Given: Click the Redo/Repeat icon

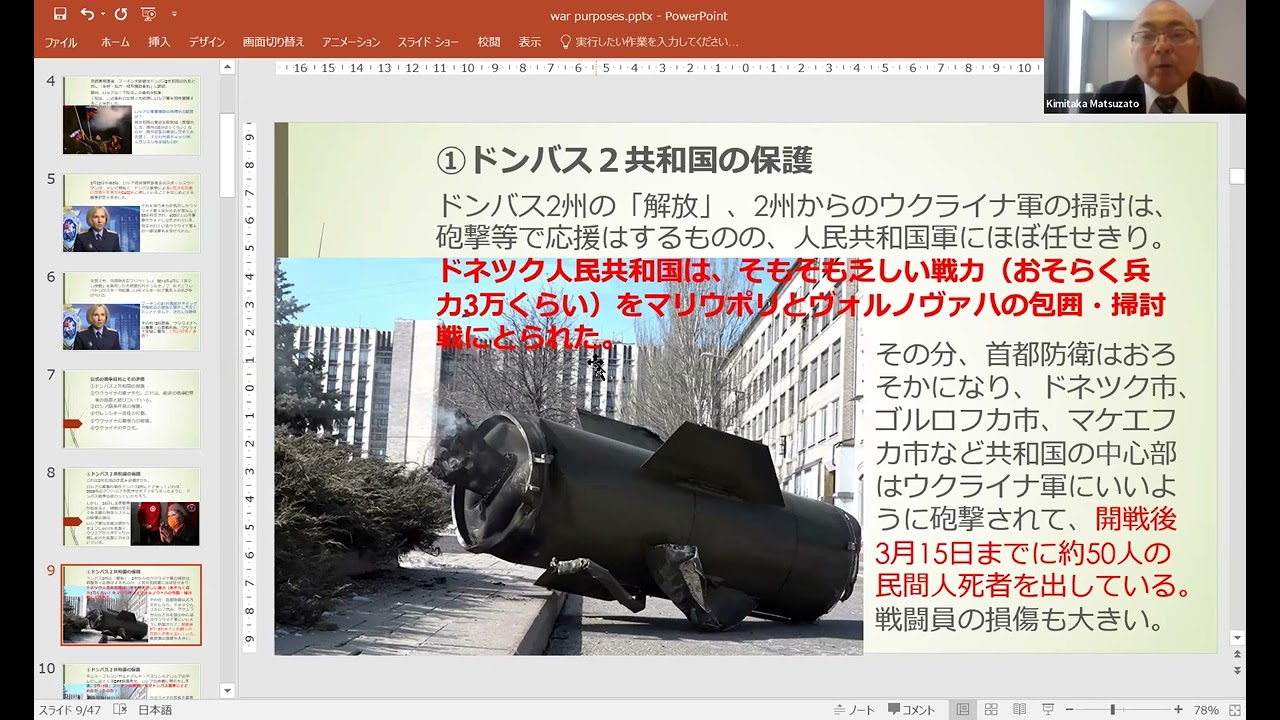Looking at the screenshot, I should pyautogui.click(x=121, y=14).
